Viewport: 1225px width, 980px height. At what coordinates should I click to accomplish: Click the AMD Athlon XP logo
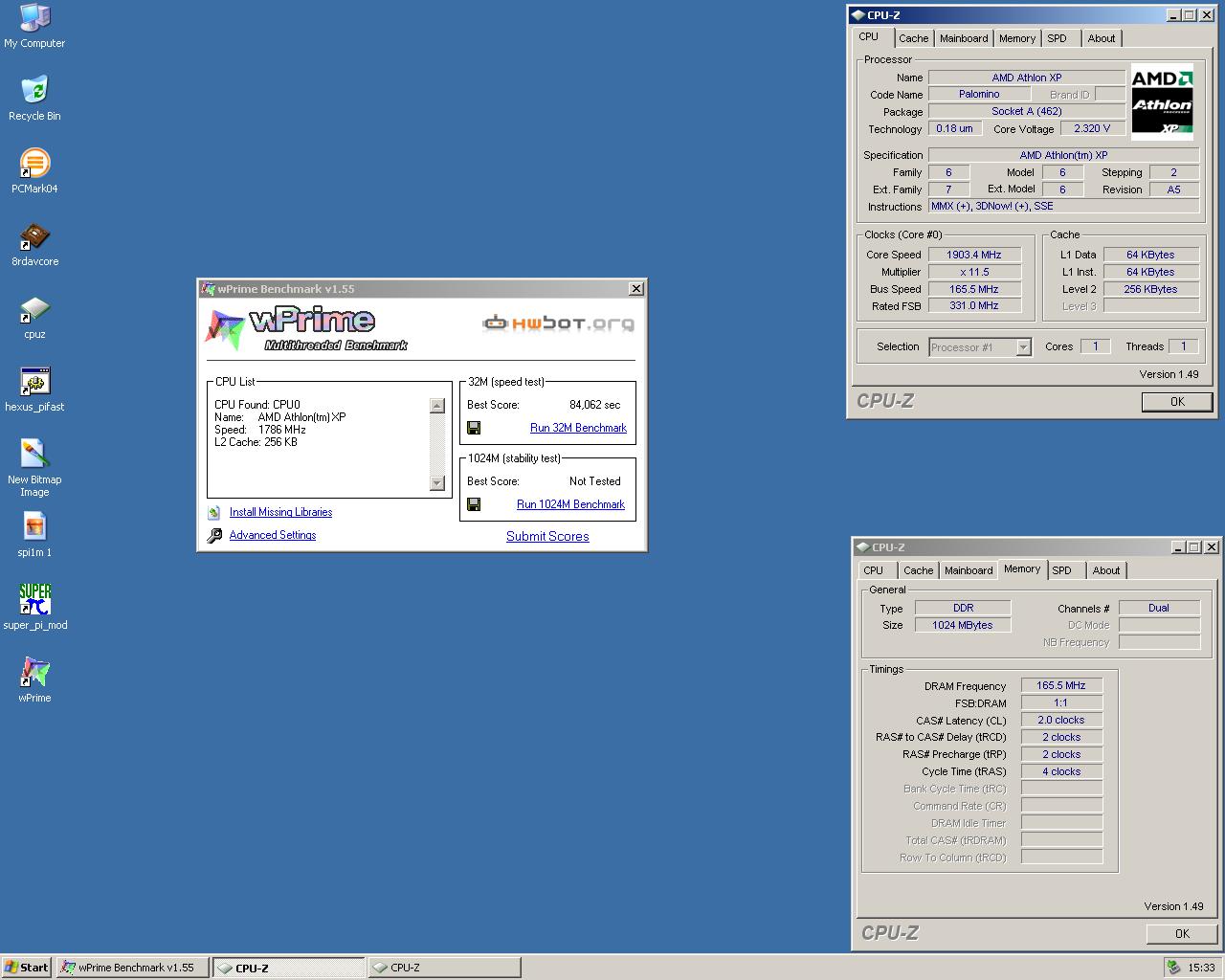[x=1162, y=102]
